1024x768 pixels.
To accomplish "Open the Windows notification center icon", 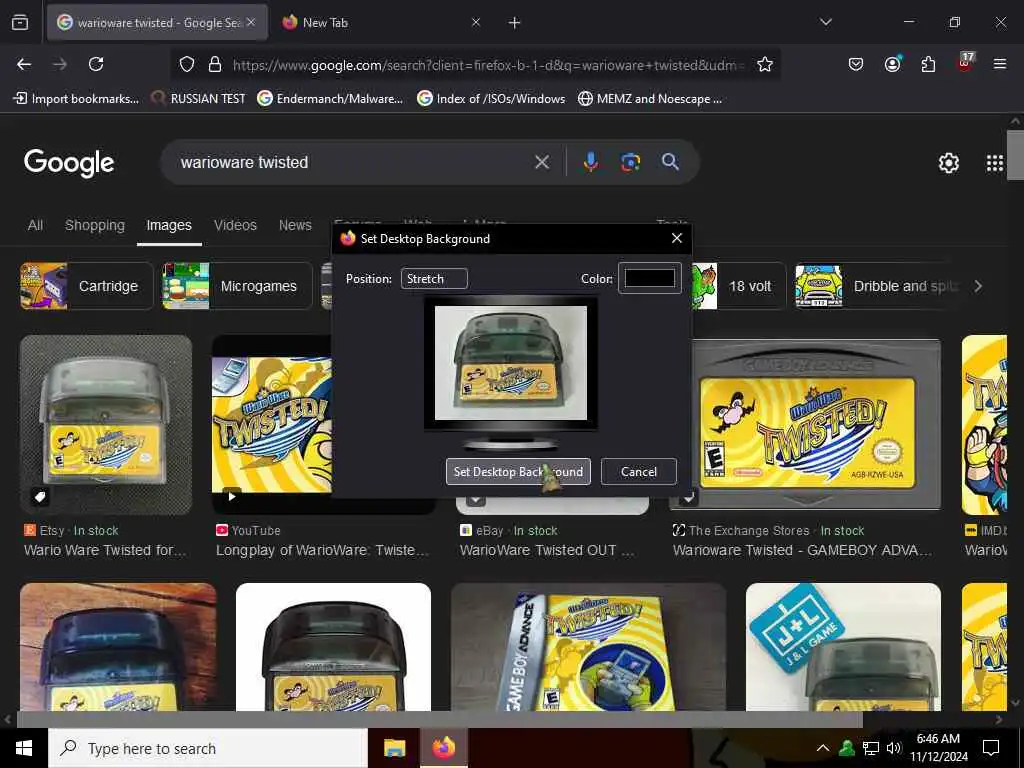I will point(991,748).
